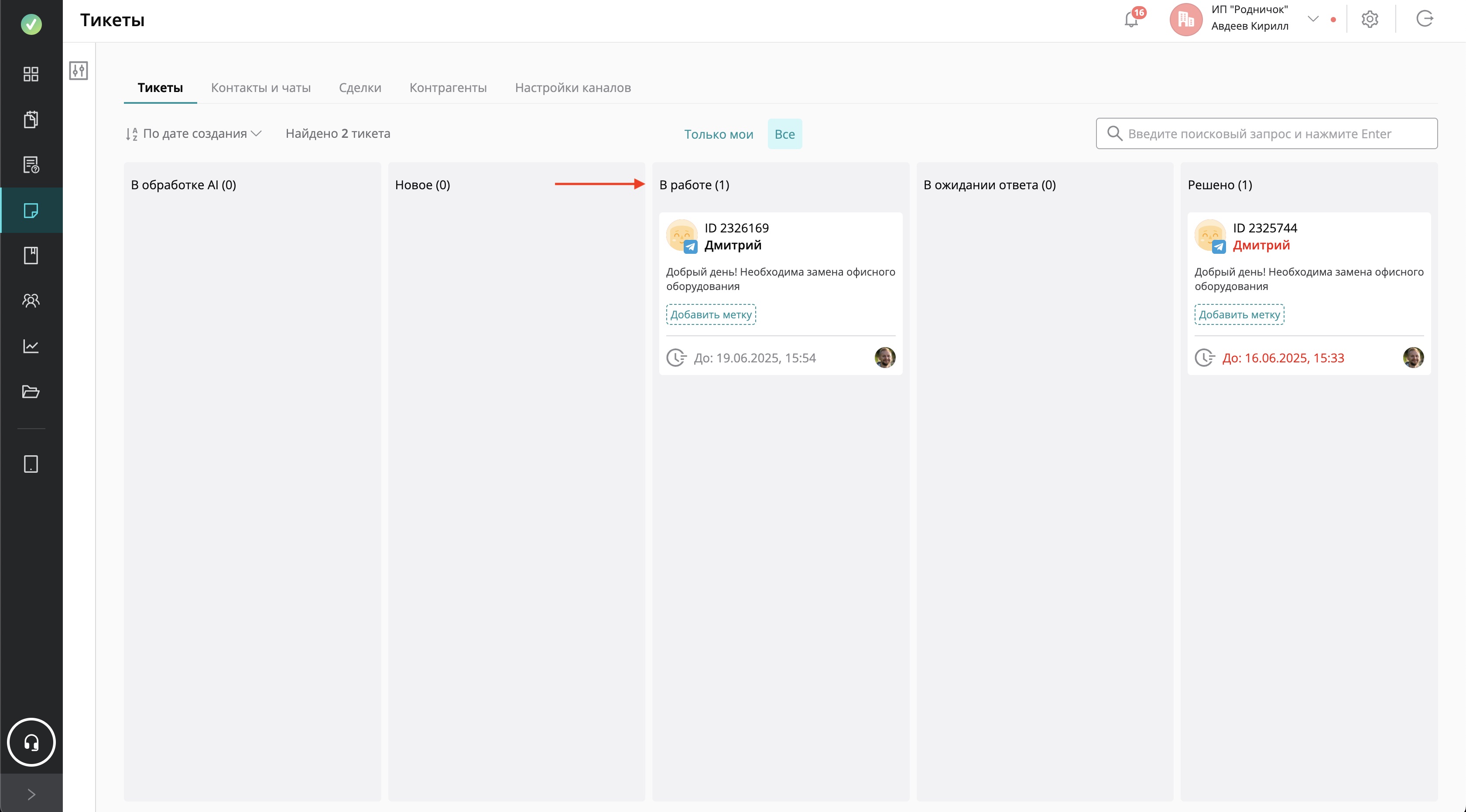Click the headset support icon
Viewport: 1466px width, 812px height.
[x=31, y=742]
